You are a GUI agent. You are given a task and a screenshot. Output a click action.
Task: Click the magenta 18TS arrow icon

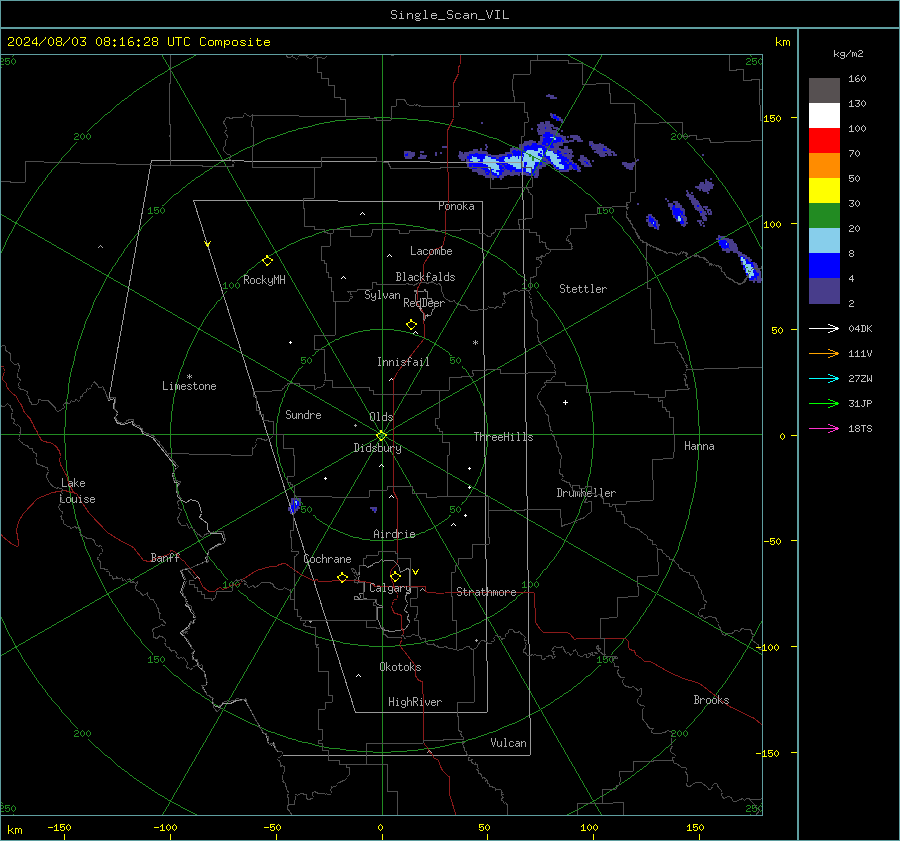(x=824, y=428)
